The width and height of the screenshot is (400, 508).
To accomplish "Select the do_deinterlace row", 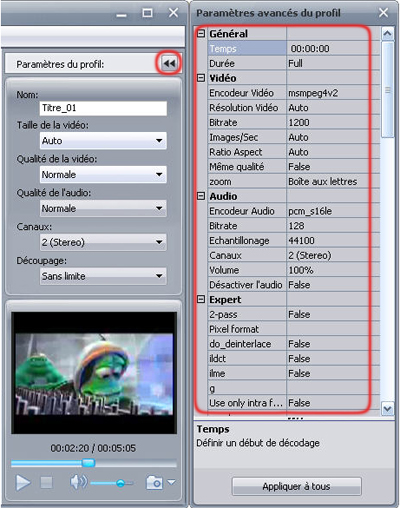I will click(x=294, y=344).
